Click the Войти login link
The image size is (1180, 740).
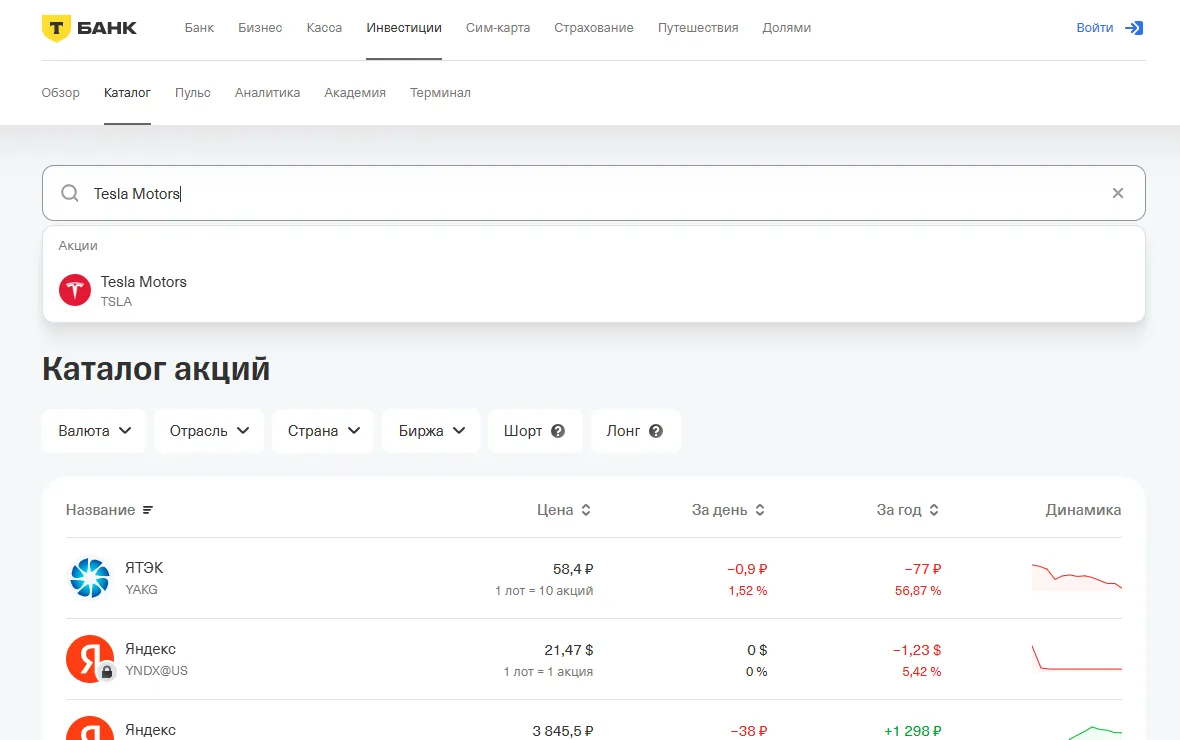click(1094, 28)
